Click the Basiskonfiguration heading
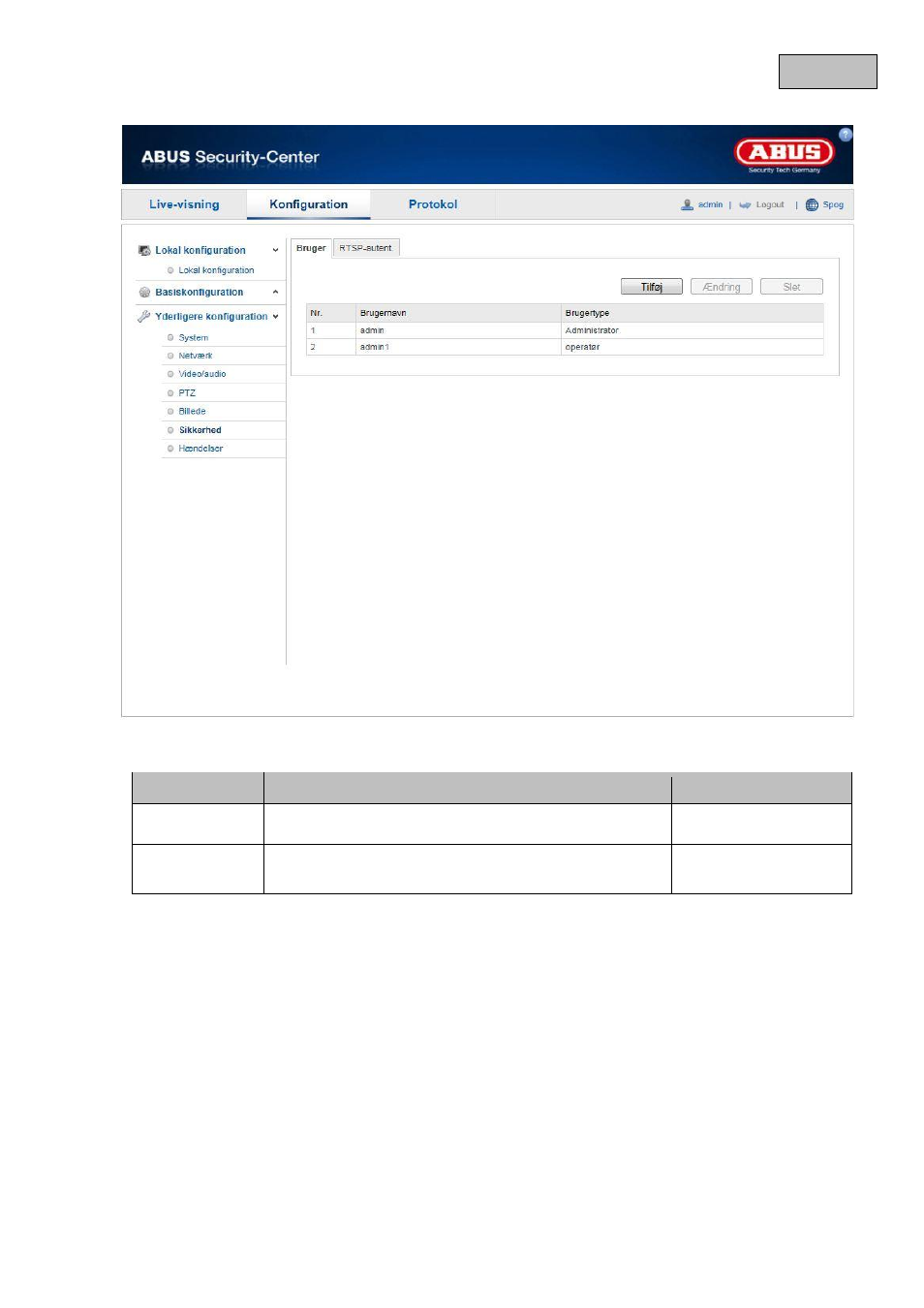The image size is (924, 1308). pyautogui.click(x=199, y=292)
